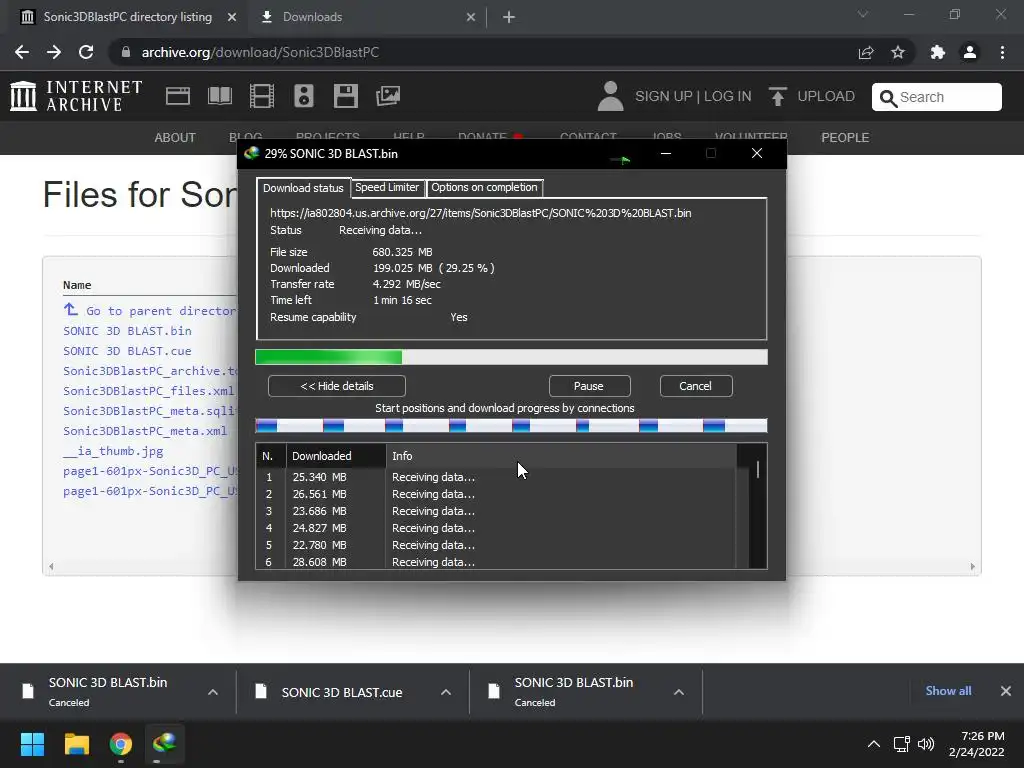Click the archive.org address bar

483,52
